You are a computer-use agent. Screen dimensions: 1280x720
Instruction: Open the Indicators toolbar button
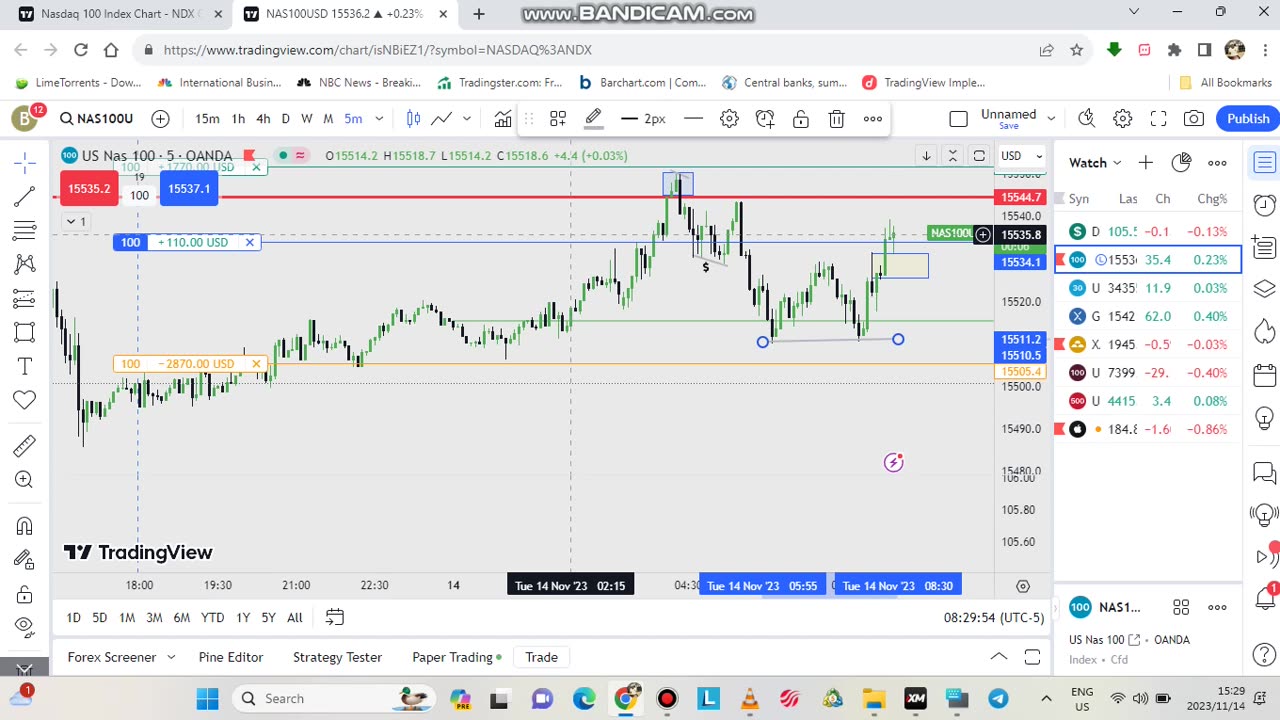[x=503, y=119]
